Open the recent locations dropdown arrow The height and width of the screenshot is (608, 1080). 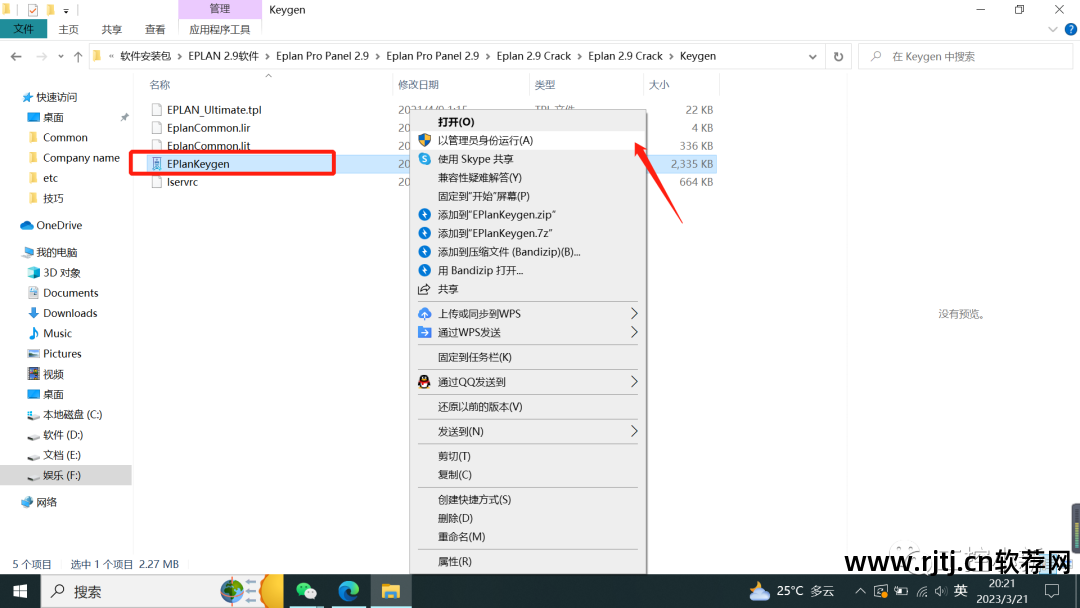tap(61, 56)
